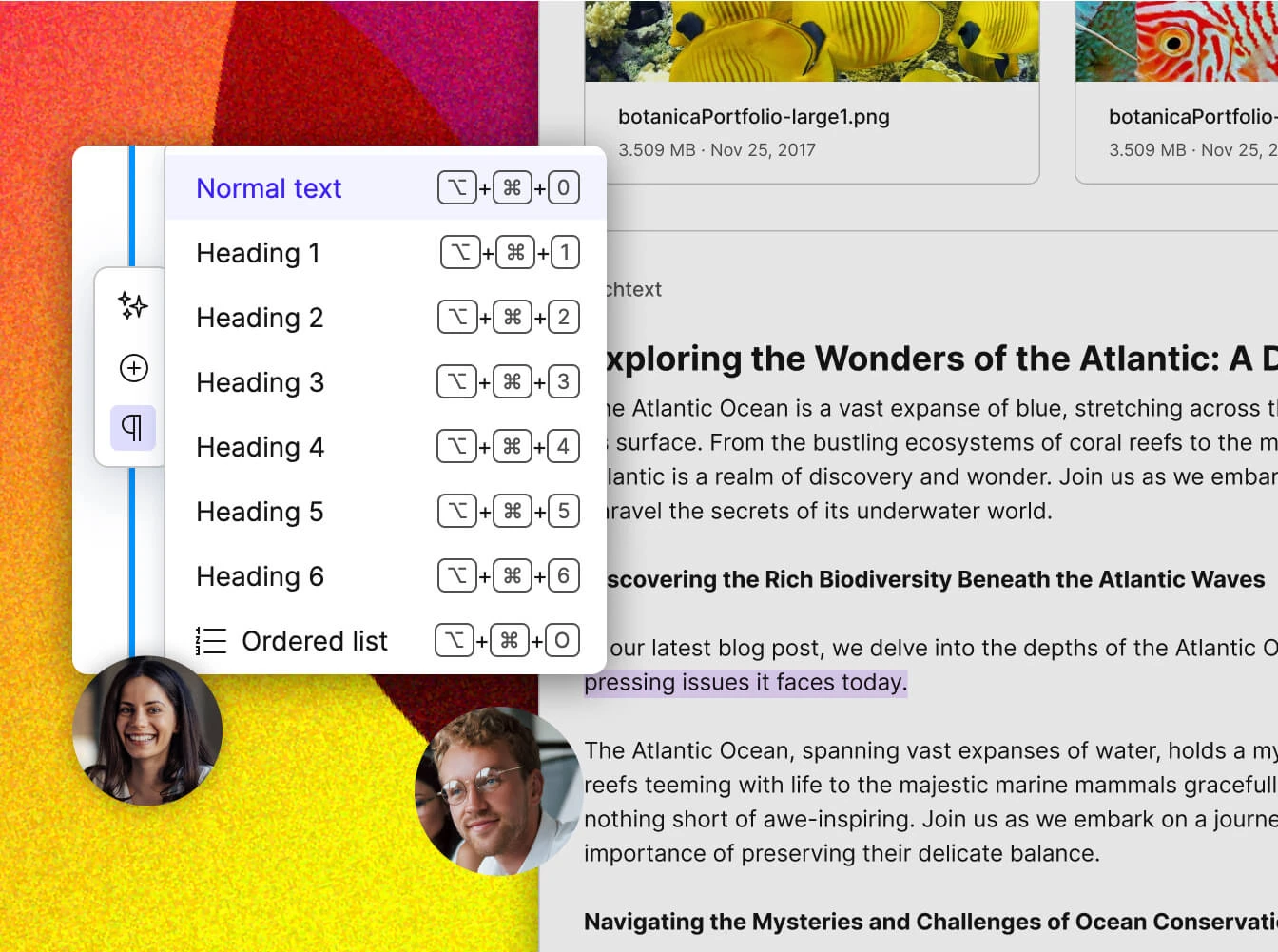Click the highlighted text 'pressing issues it faces today'
Screen dimensions: 1278x952
pyautogui.click(x=745, y=682)
